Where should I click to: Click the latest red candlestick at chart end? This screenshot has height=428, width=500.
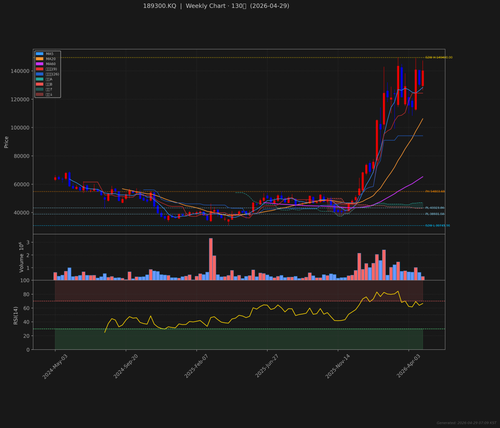point(423,78)
